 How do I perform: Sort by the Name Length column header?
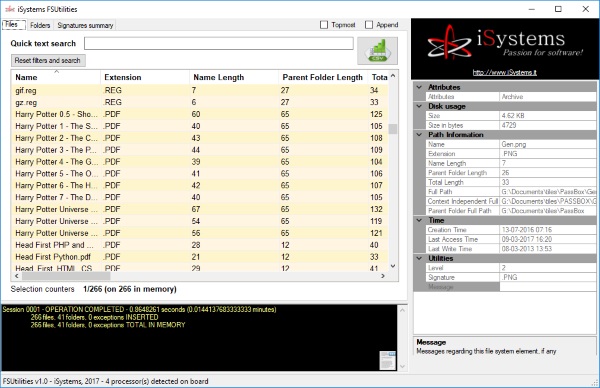pyautogui.click(x=234, y=77)
